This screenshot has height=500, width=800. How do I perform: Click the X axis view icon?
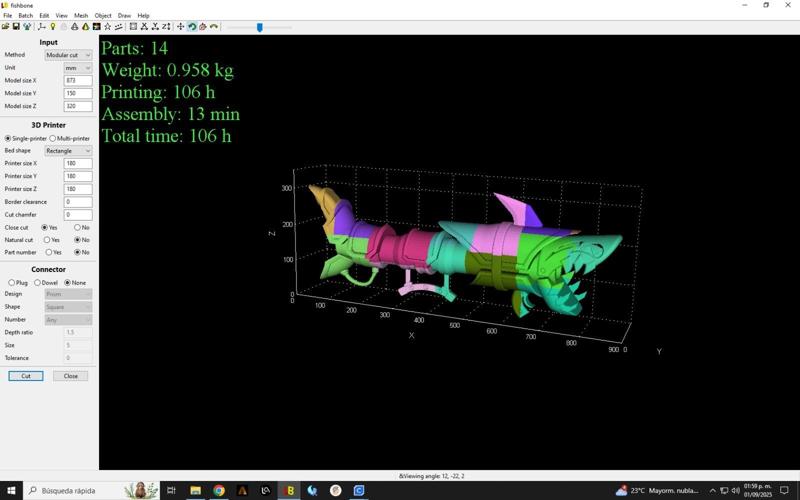[144, 27]
